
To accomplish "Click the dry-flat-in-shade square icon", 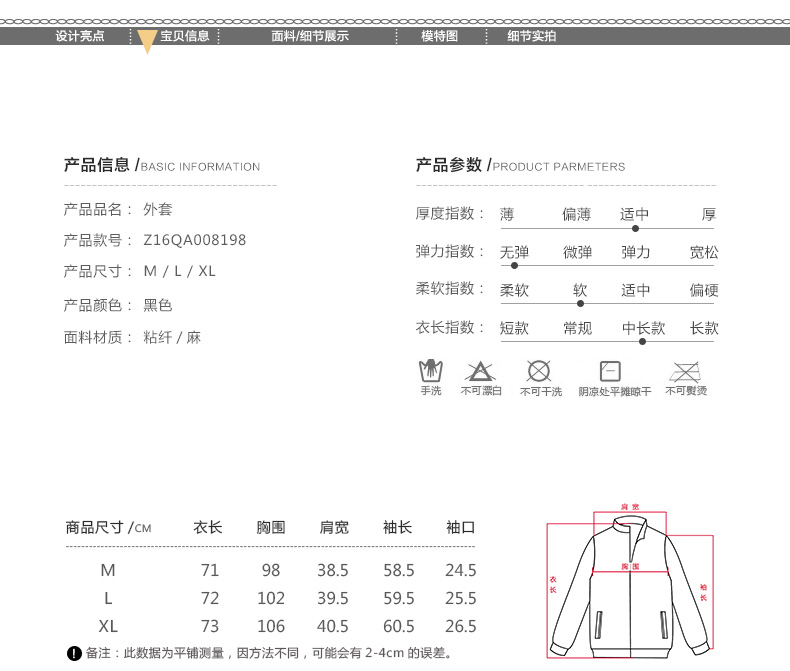I will [x=610, y=372].
